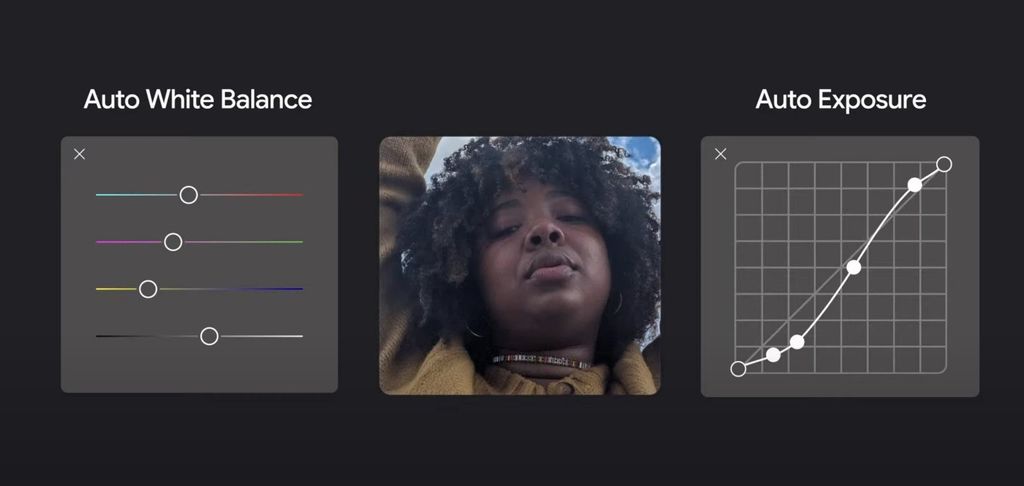
Task: Close the Auto White Balance panel
Action: (x=80, y=154)
